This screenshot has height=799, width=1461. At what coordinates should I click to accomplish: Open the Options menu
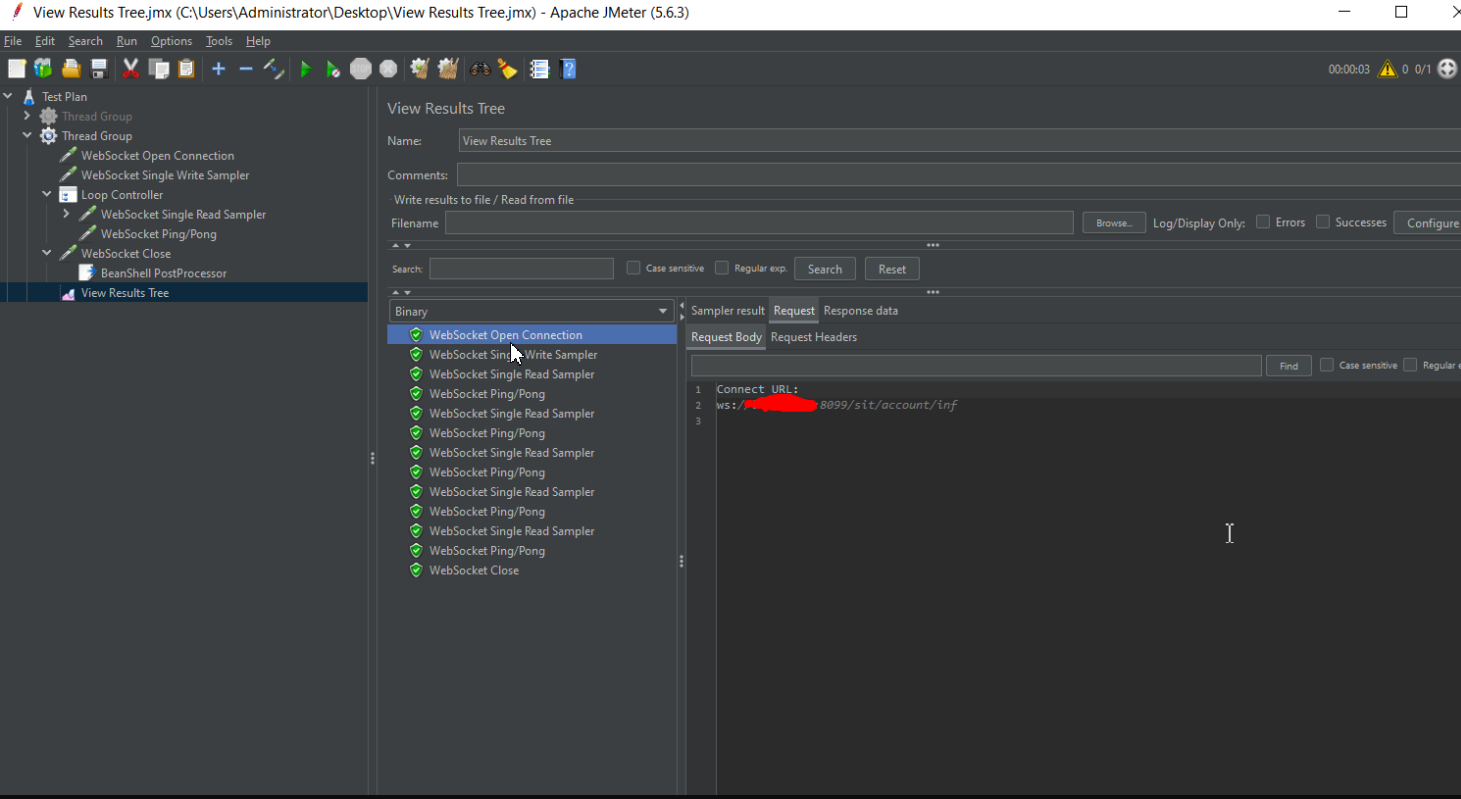coord(171,41)
